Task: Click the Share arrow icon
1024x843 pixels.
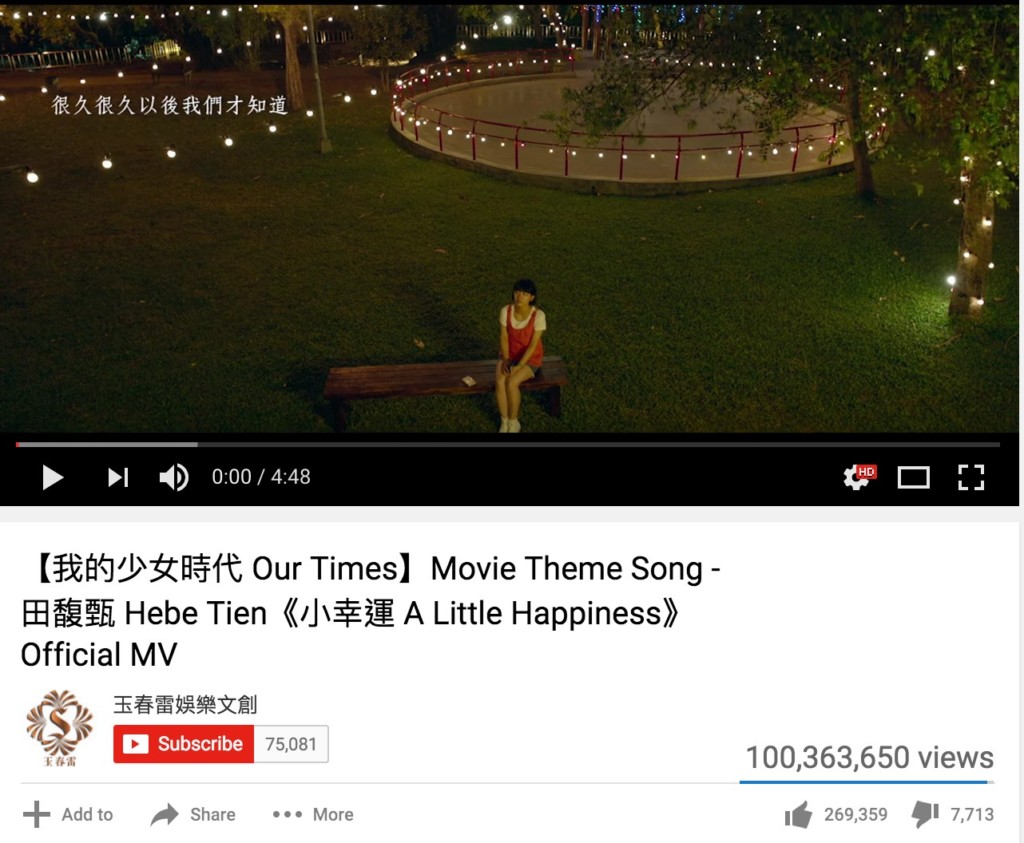Action: coord(165,814)
